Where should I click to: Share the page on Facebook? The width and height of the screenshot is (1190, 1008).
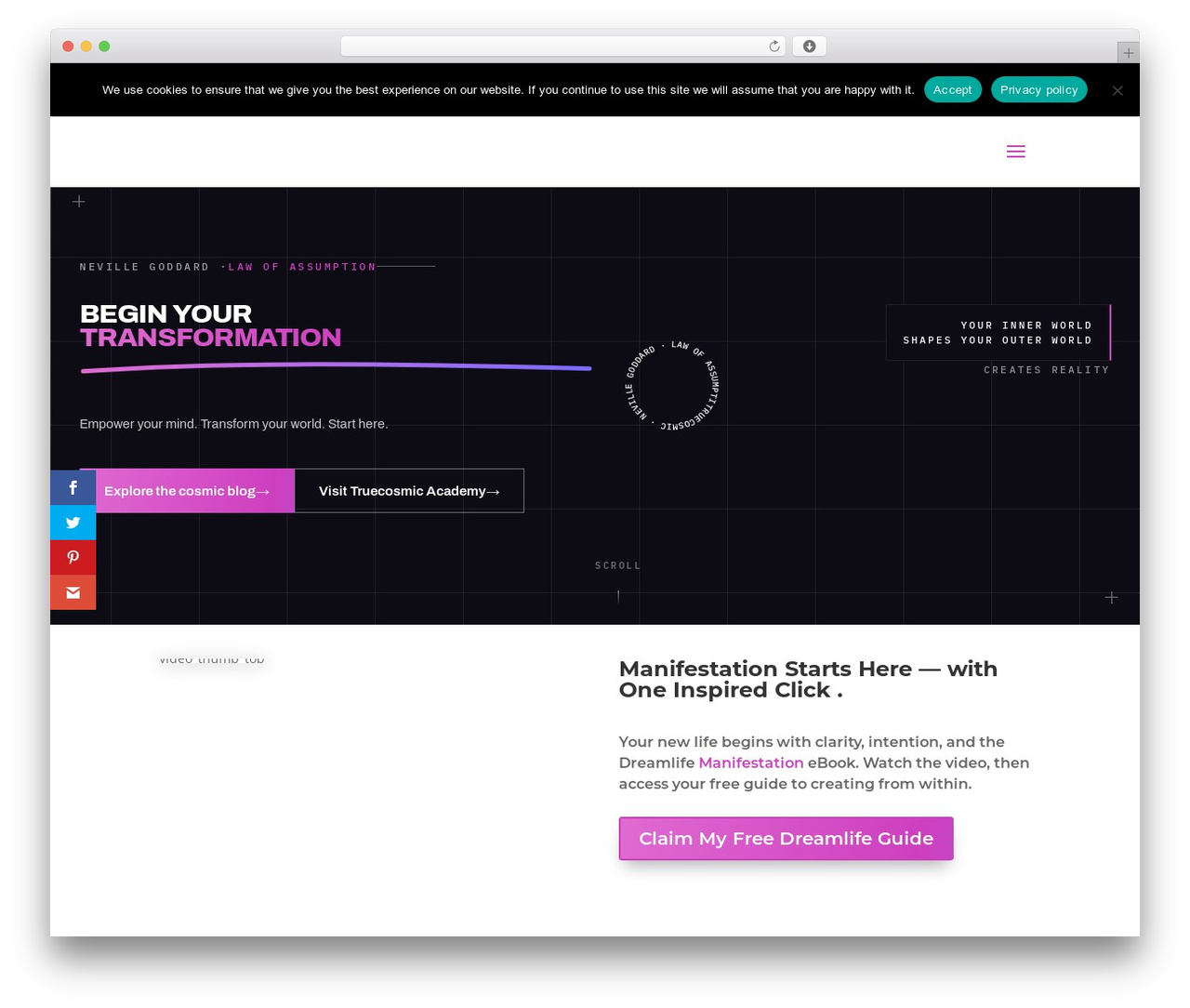73,488
